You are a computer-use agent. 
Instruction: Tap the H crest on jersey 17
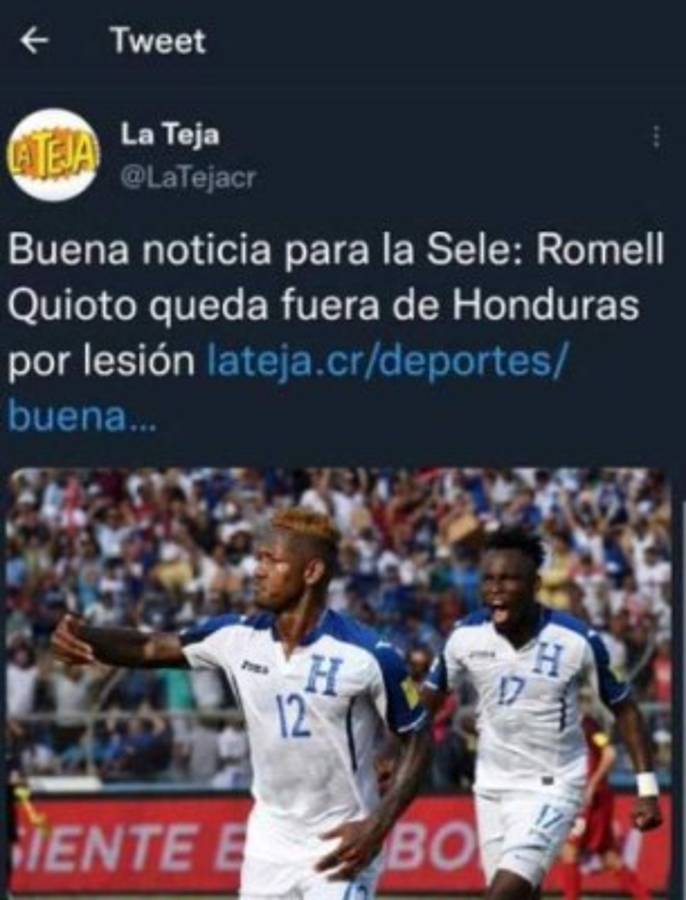click(548, 658)
